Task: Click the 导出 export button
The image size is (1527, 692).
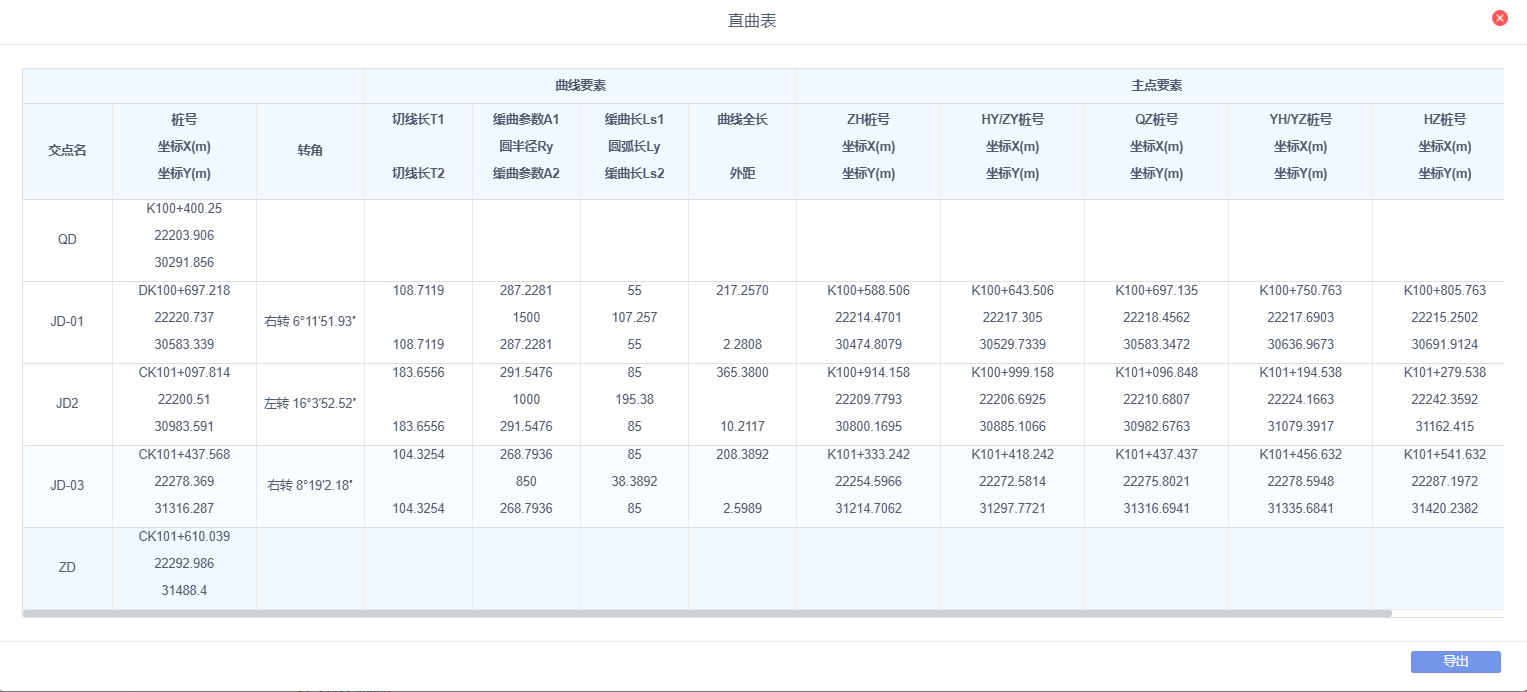Action: coord(1455,662)
